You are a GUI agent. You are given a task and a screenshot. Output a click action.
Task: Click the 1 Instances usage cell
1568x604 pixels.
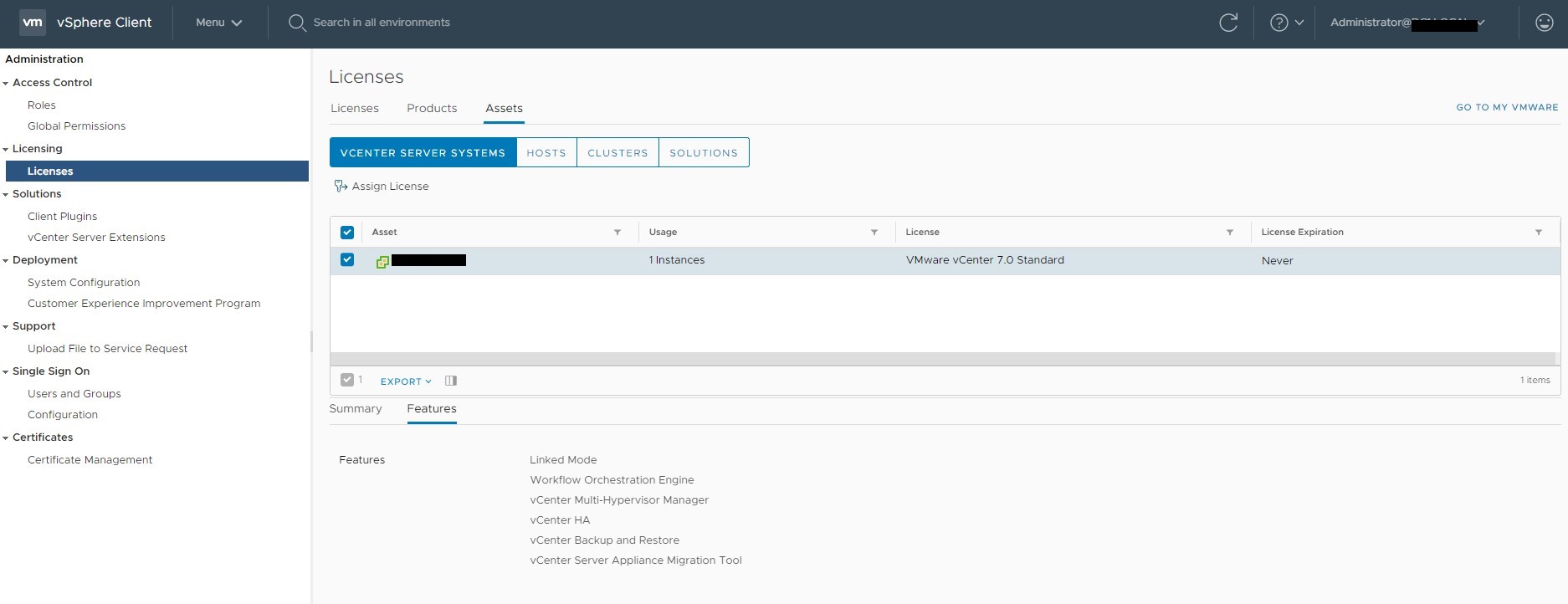[x=677, y=260]
